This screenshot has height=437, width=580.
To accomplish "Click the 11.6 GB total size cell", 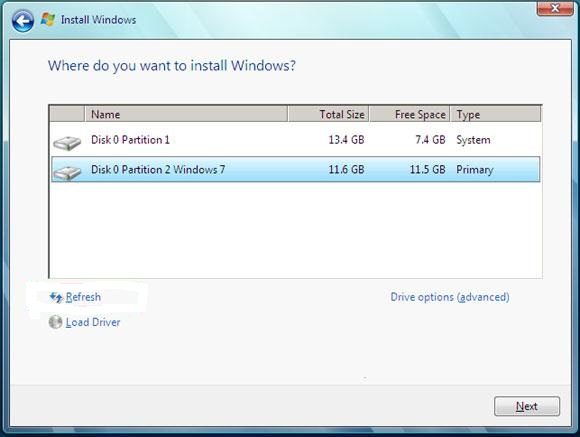I will 346,169.
